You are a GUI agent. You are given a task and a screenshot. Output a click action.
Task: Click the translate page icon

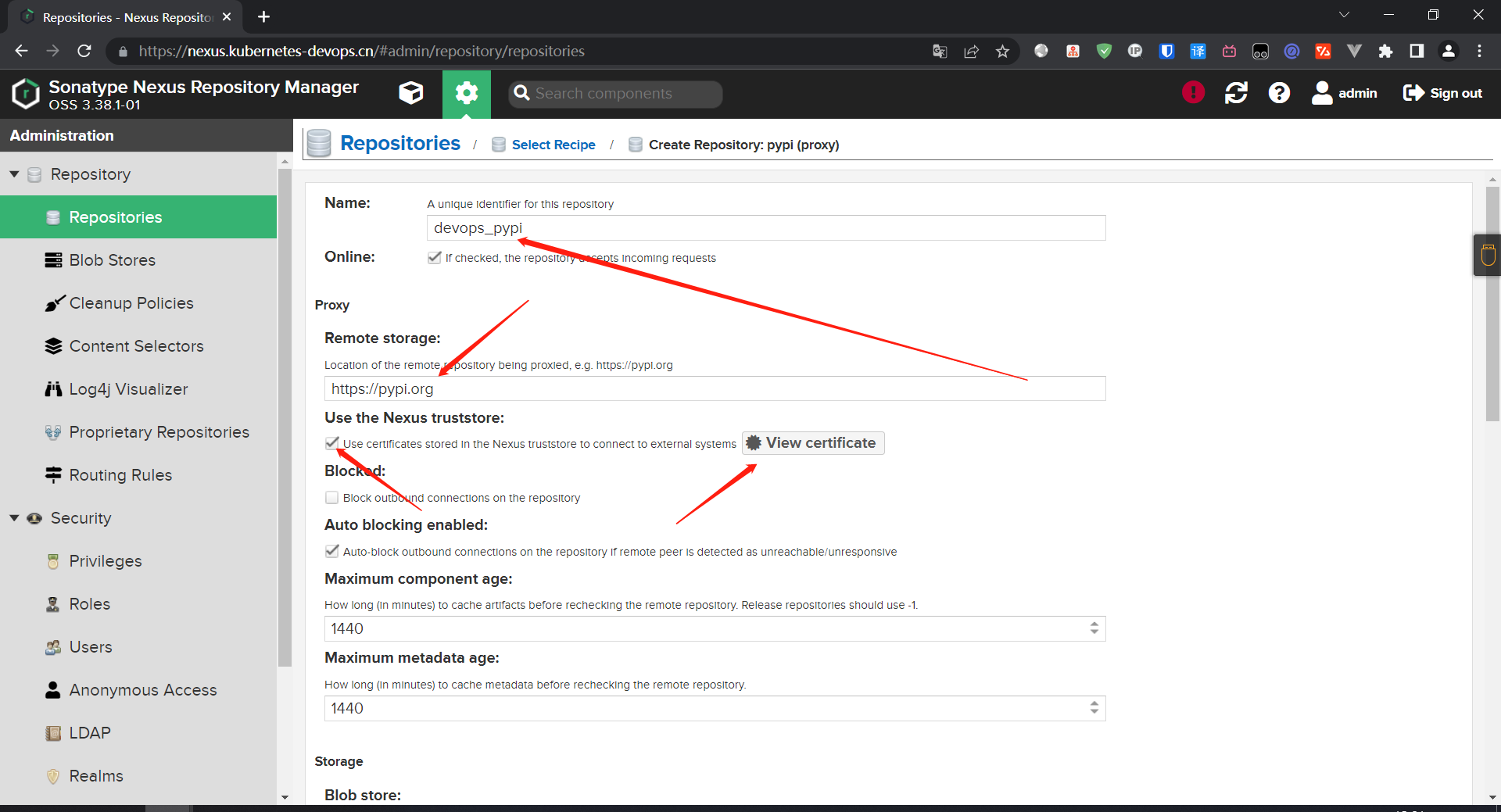coord(940,52)
